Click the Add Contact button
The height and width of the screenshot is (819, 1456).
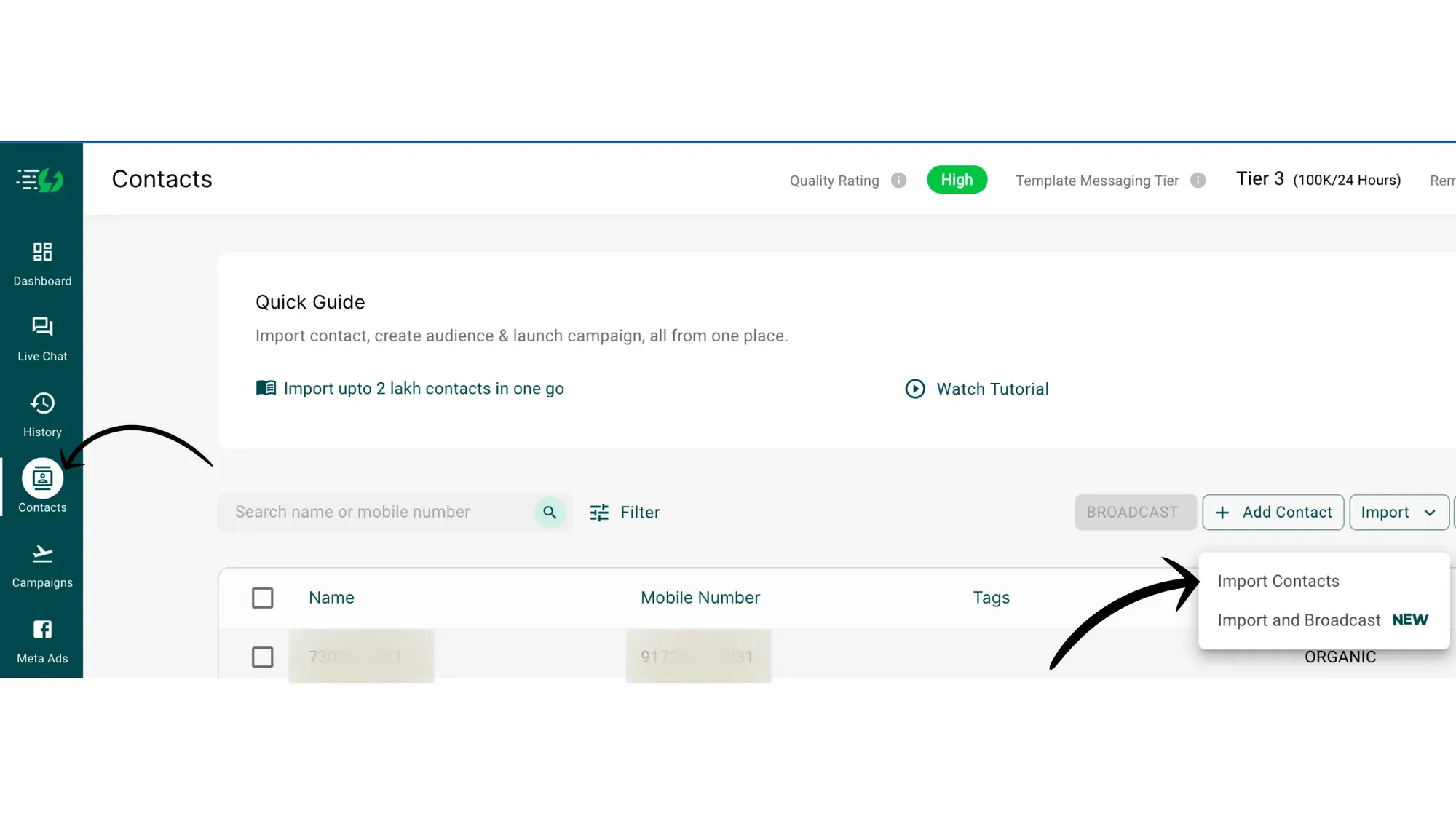click(1273, 512)
